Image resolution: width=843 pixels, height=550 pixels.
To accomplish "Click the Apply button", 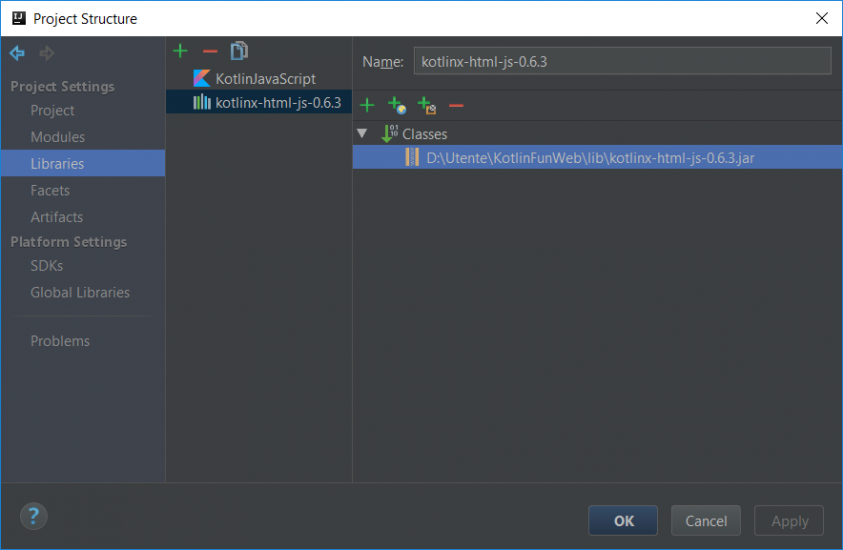I will [789, 520].
